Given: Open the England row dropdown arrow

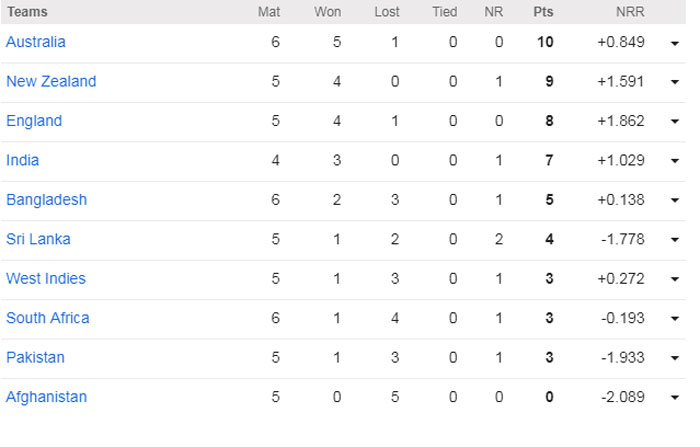Looking at the screenshot, I should pyautogui.click(x=676, y=122).
